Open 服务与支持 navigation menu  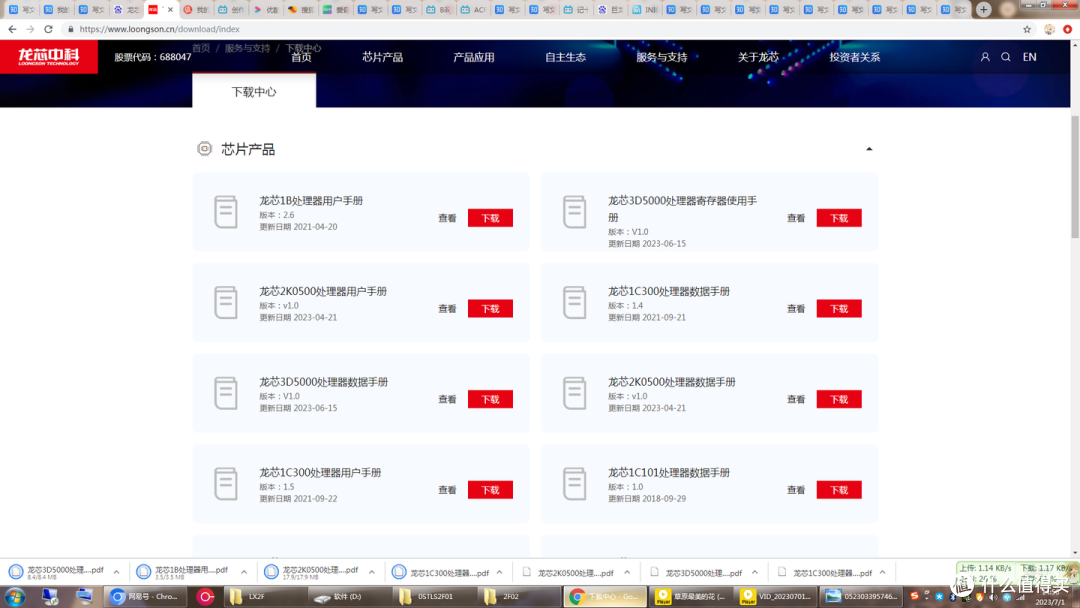pyautogui.click(x=662, y=57)
